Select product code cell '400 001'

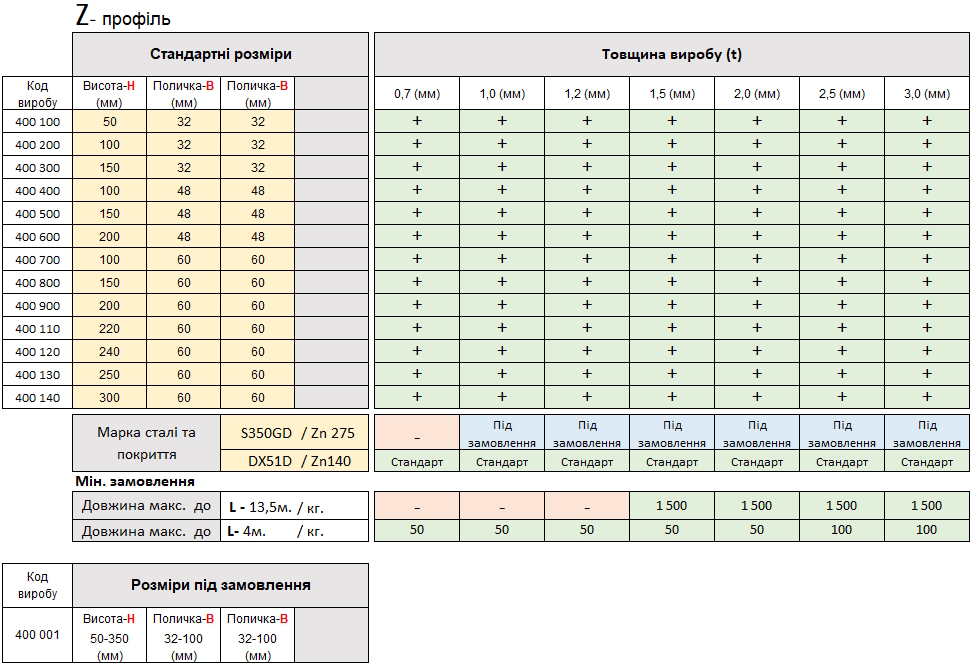click(37, 635)
